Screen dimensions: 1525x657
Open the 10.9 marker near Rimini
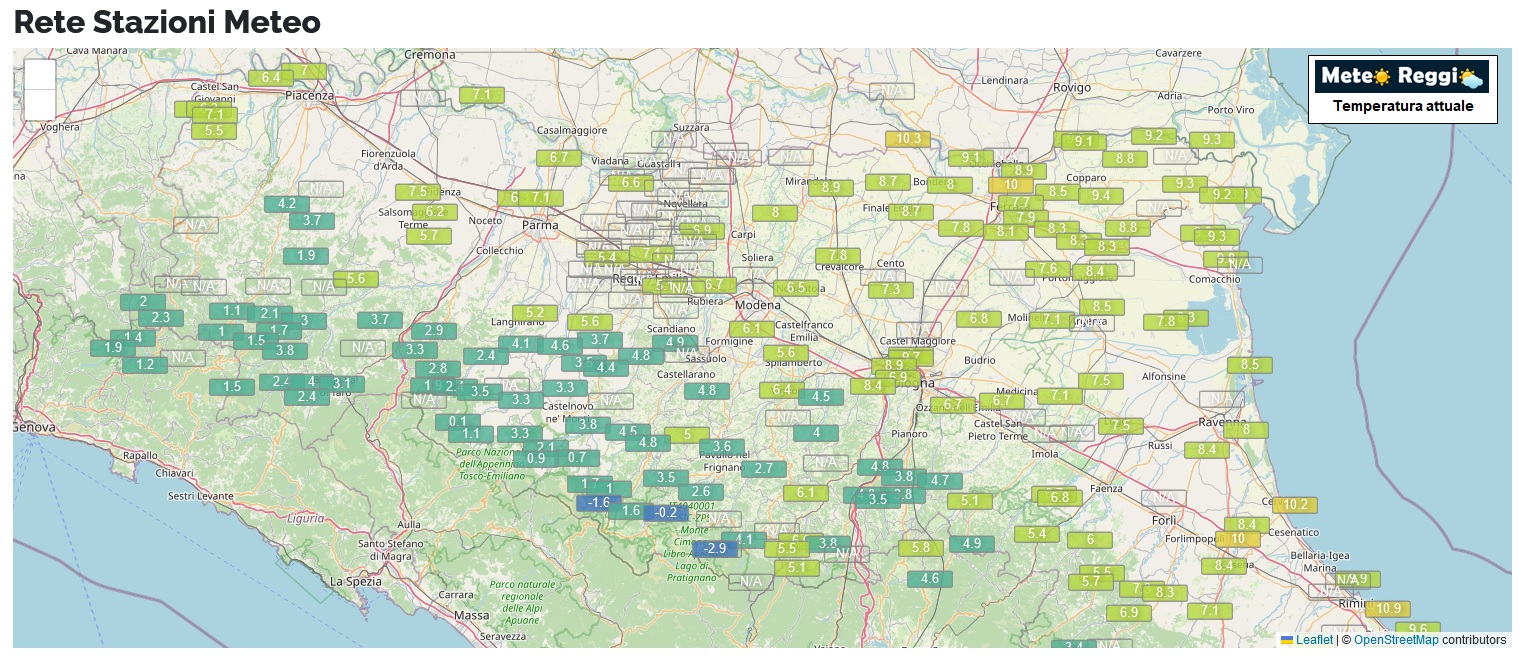pyautogui.click(x=1388, y=608)
